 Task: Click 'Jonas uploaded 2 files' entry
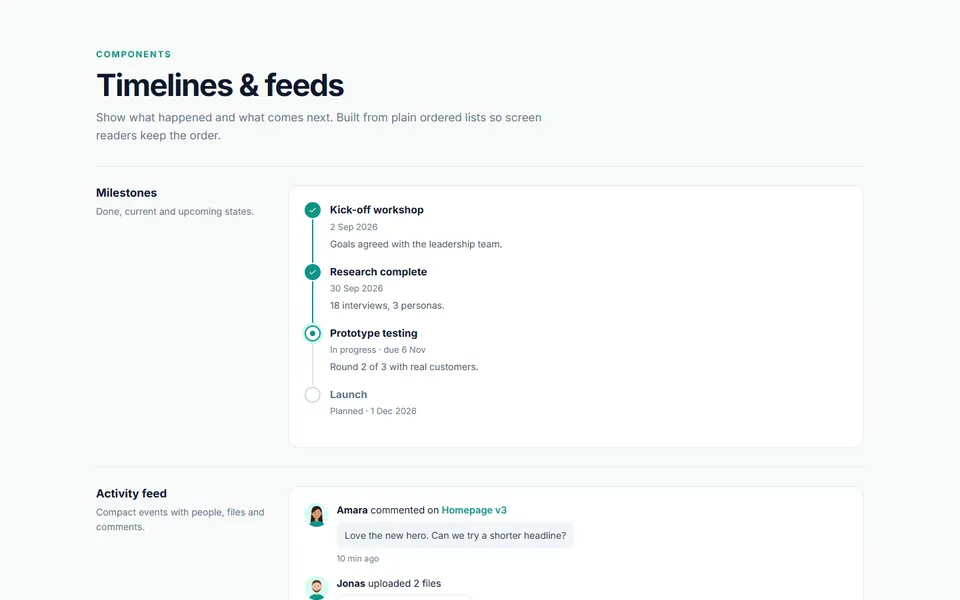pyautogui.click(x=389, y=583)
